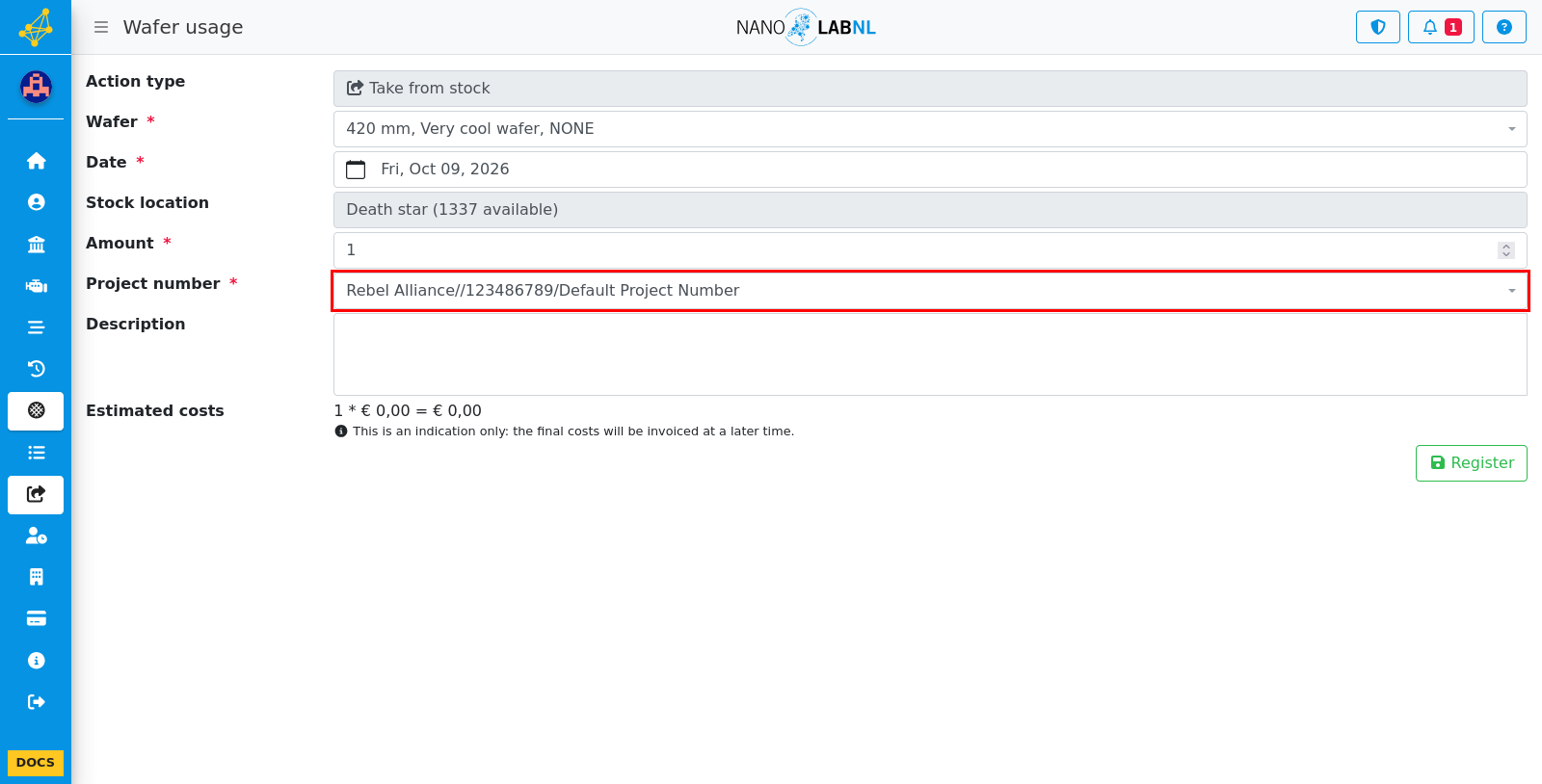Open the Date picker calendar field
Viewport: 1542px width, 784px height.
click(x=930, y=170)
